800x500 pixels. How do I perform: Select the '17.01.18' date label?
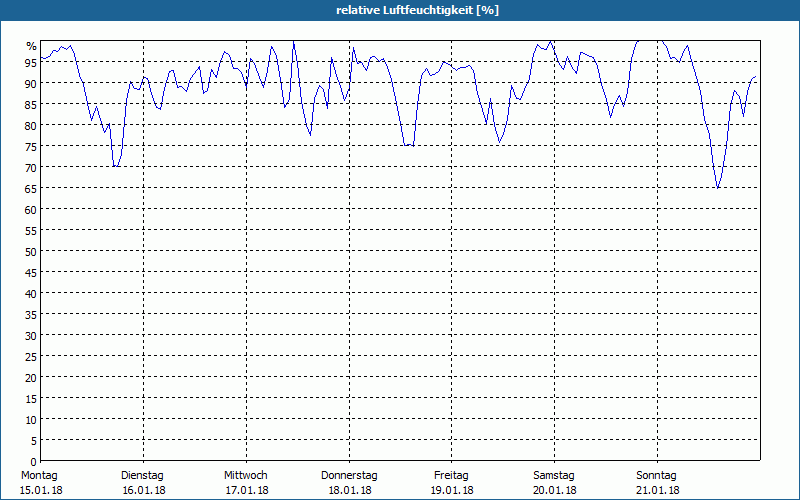point(247,490)
